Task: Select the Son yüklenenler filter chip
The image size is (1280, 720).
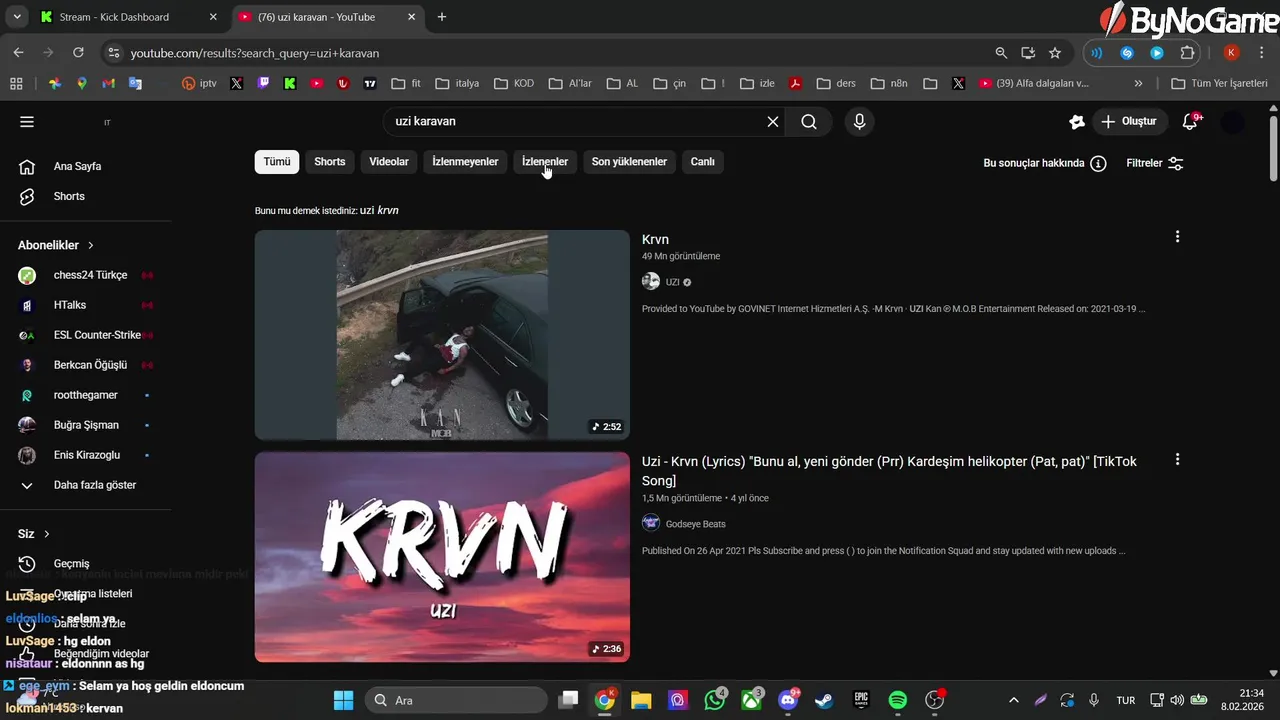Action: 629,162
